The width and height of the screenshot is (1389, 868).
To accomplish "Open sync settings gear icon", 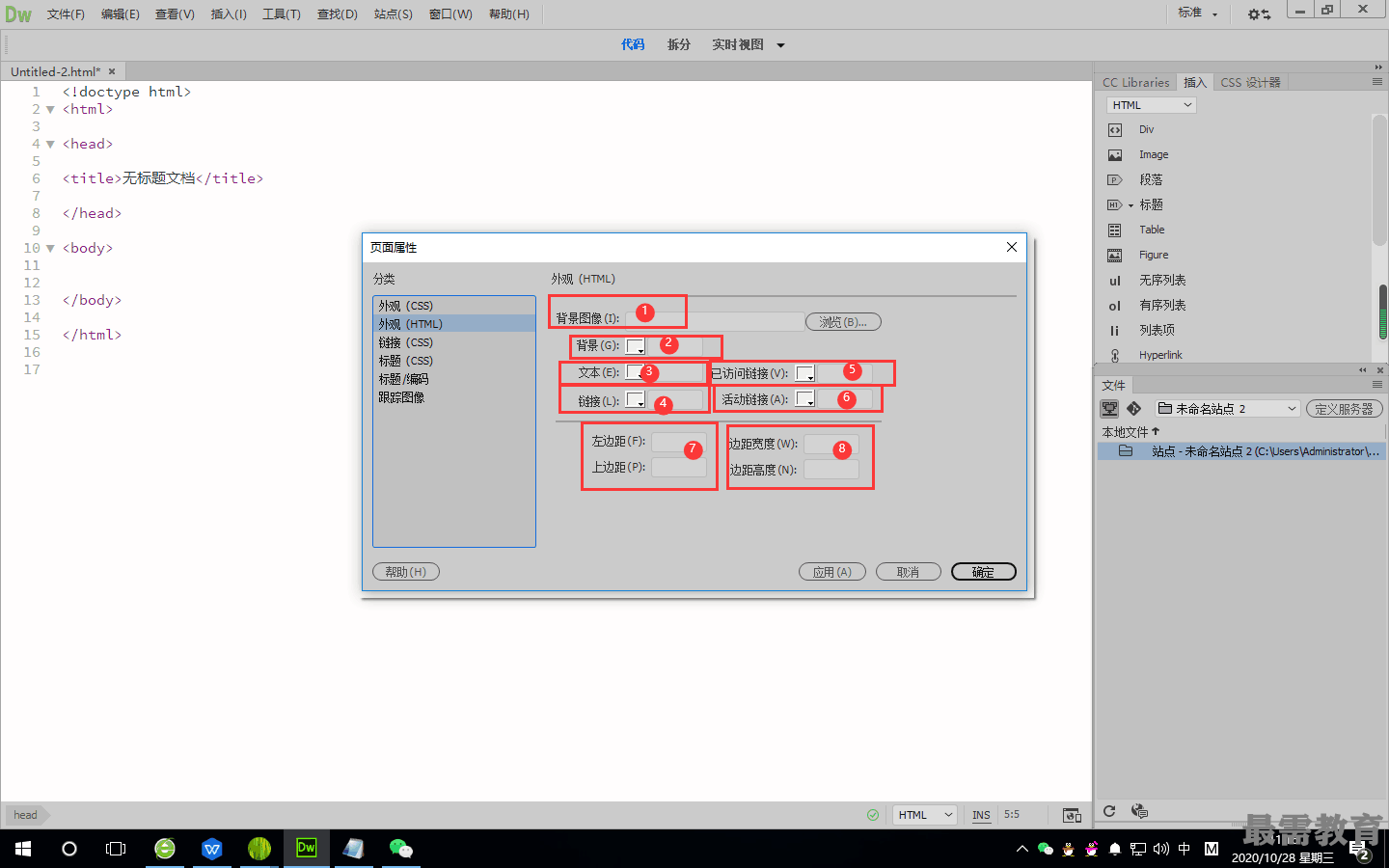I will click(1259, 14).
